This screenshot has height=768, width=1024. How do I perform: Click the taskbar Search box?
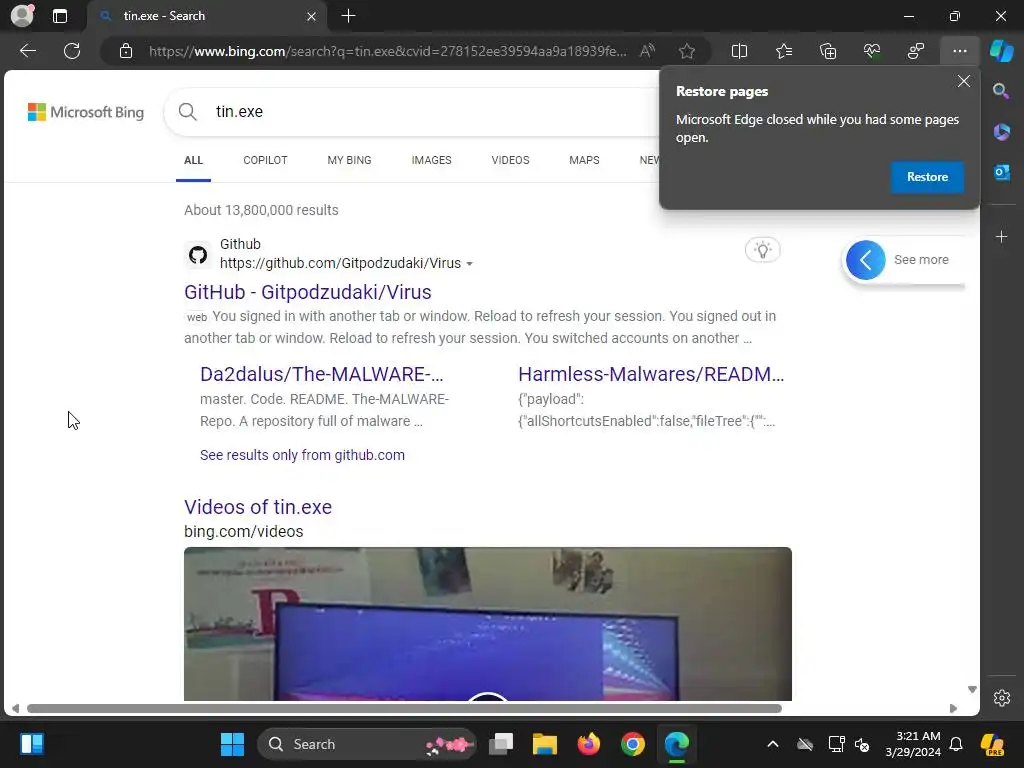pyautogui.click(x=367, y=744)
